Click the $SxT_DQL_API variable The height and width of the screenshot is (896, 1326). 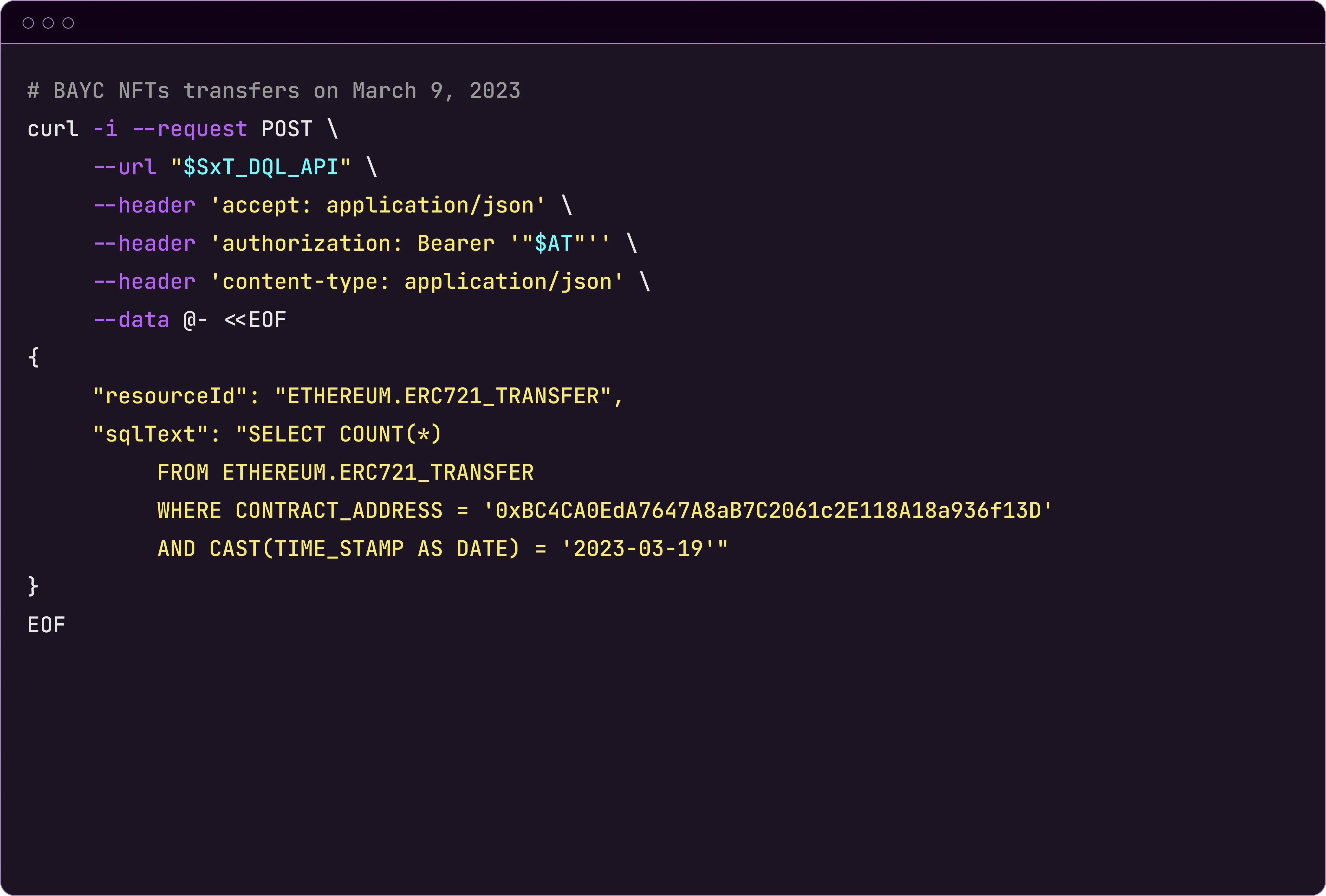point(261,167)
